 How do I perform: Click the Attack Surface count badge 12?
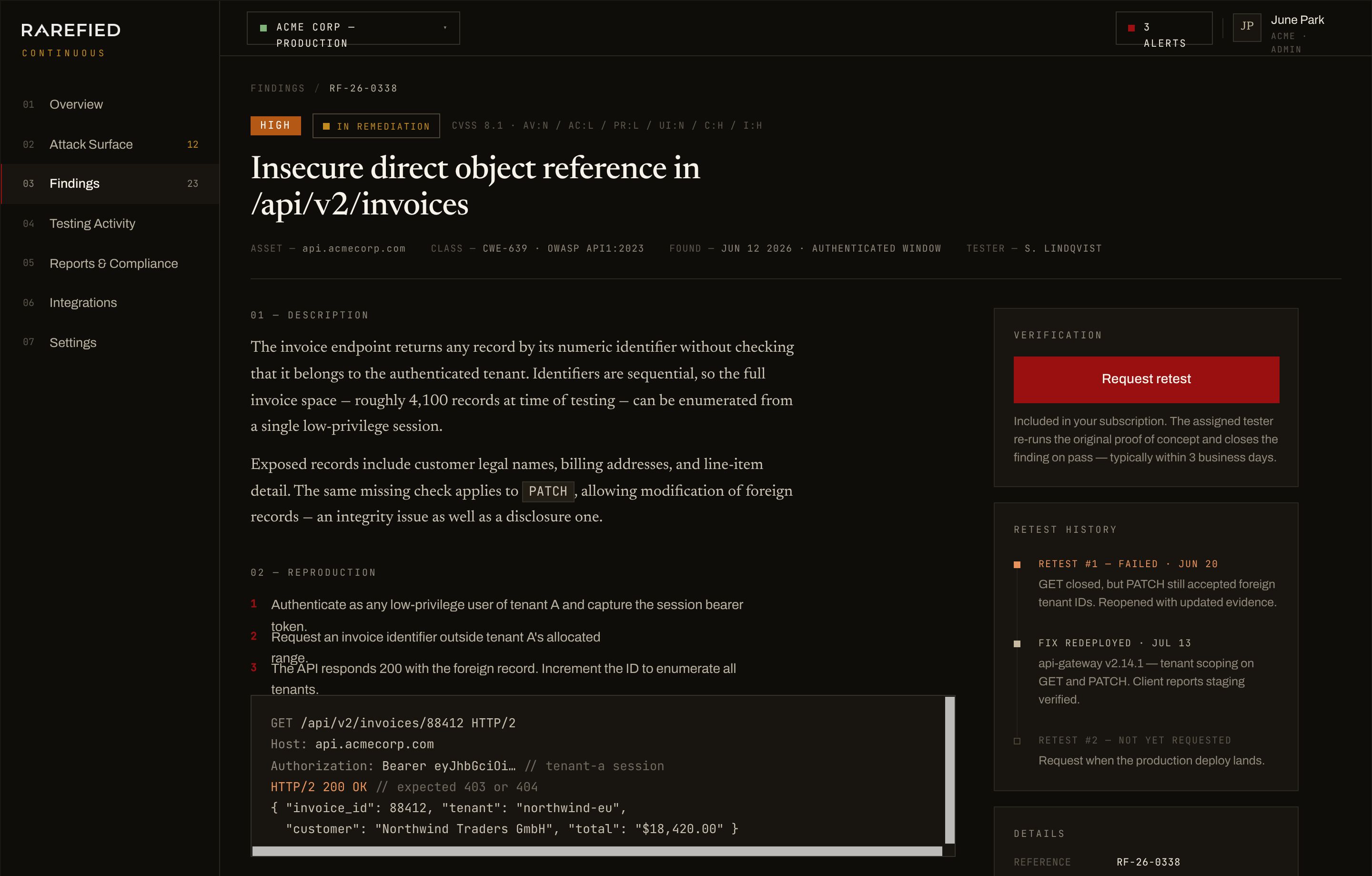[x=192, y=144]
